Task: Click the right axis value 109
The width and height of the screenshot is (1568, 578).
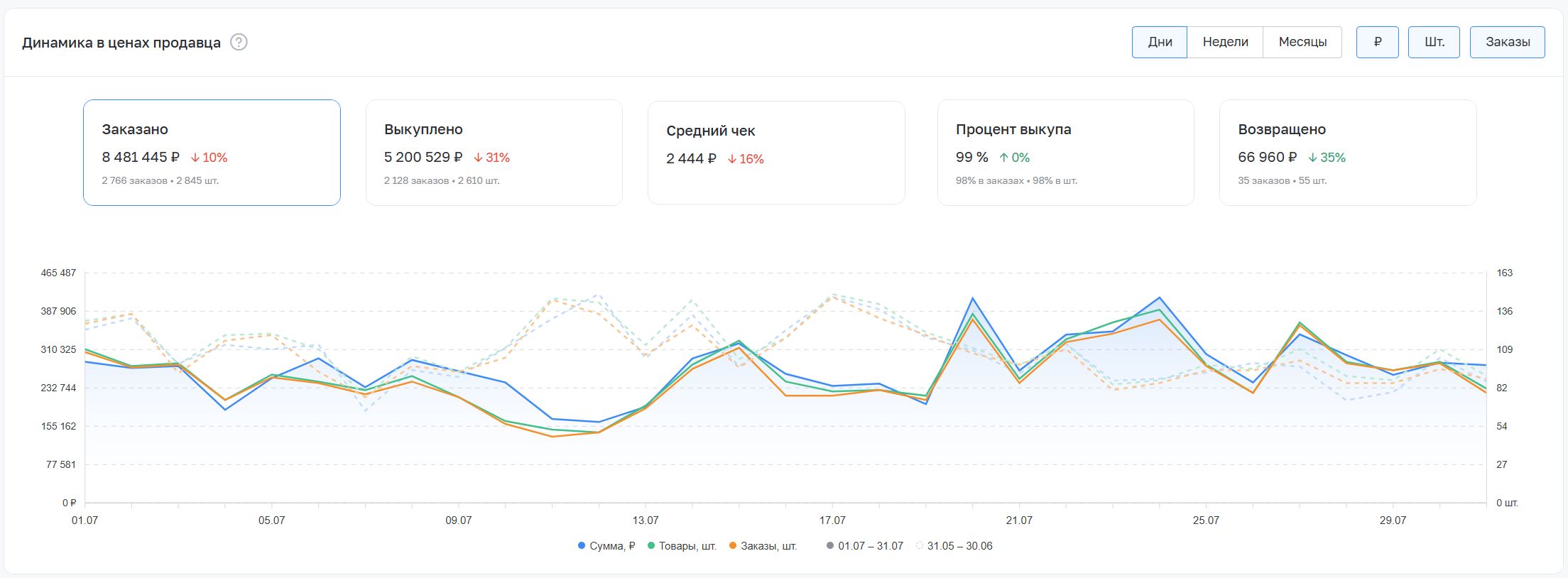Action: pos(1505,349)
